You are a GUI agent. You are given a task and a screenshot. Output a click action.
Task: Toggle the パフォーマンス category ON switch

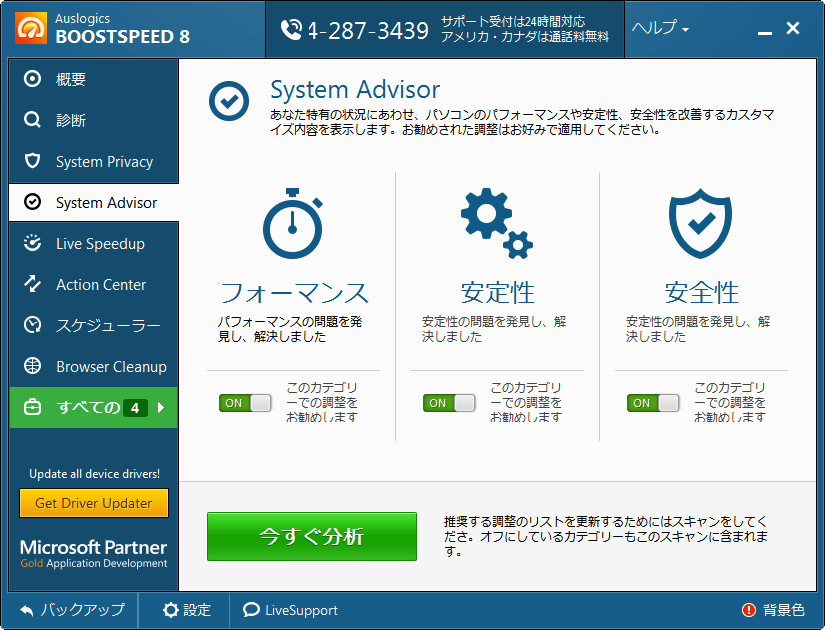245,403
